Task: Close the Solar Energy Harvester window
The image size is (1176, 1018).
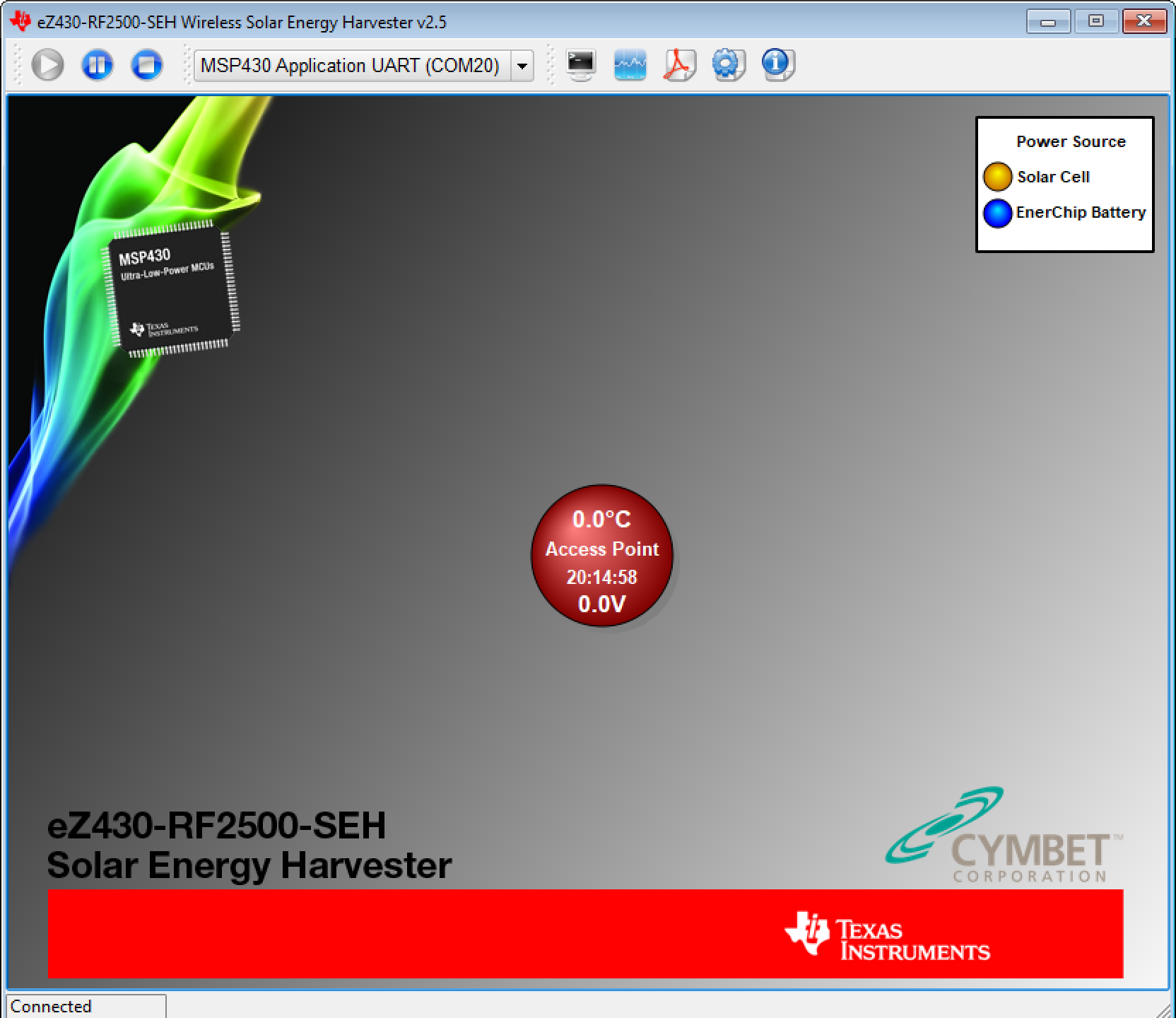Action: point(1143,22)
